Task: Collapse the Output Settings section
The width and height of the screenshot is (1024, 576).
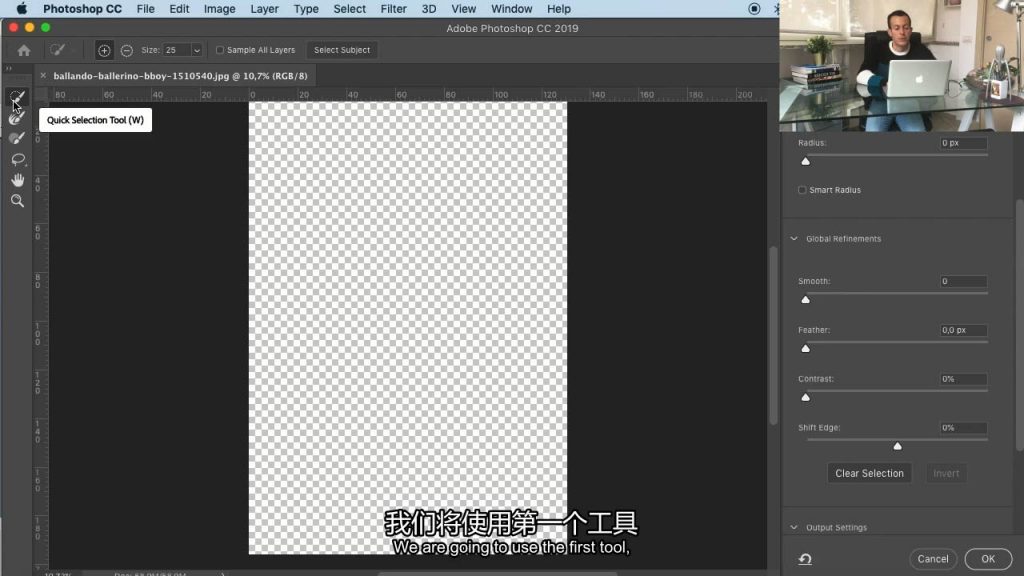Action: [794, 527]
